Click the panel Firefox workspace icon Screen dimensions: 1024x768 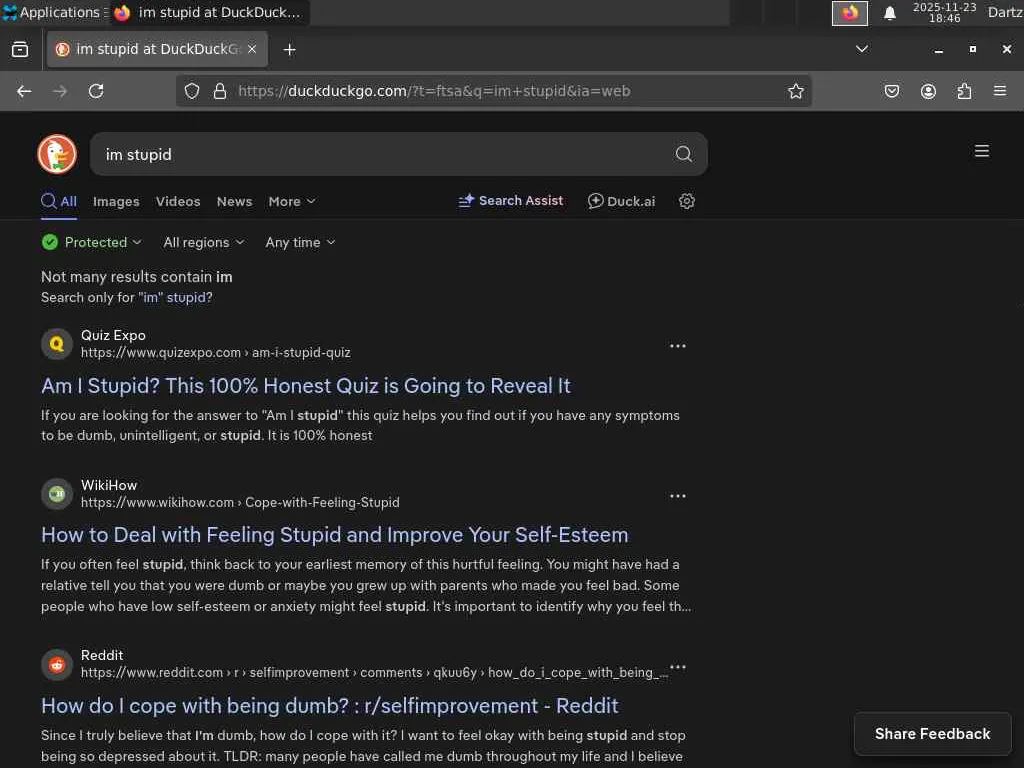pyautogui.click(x=850, y=13)
